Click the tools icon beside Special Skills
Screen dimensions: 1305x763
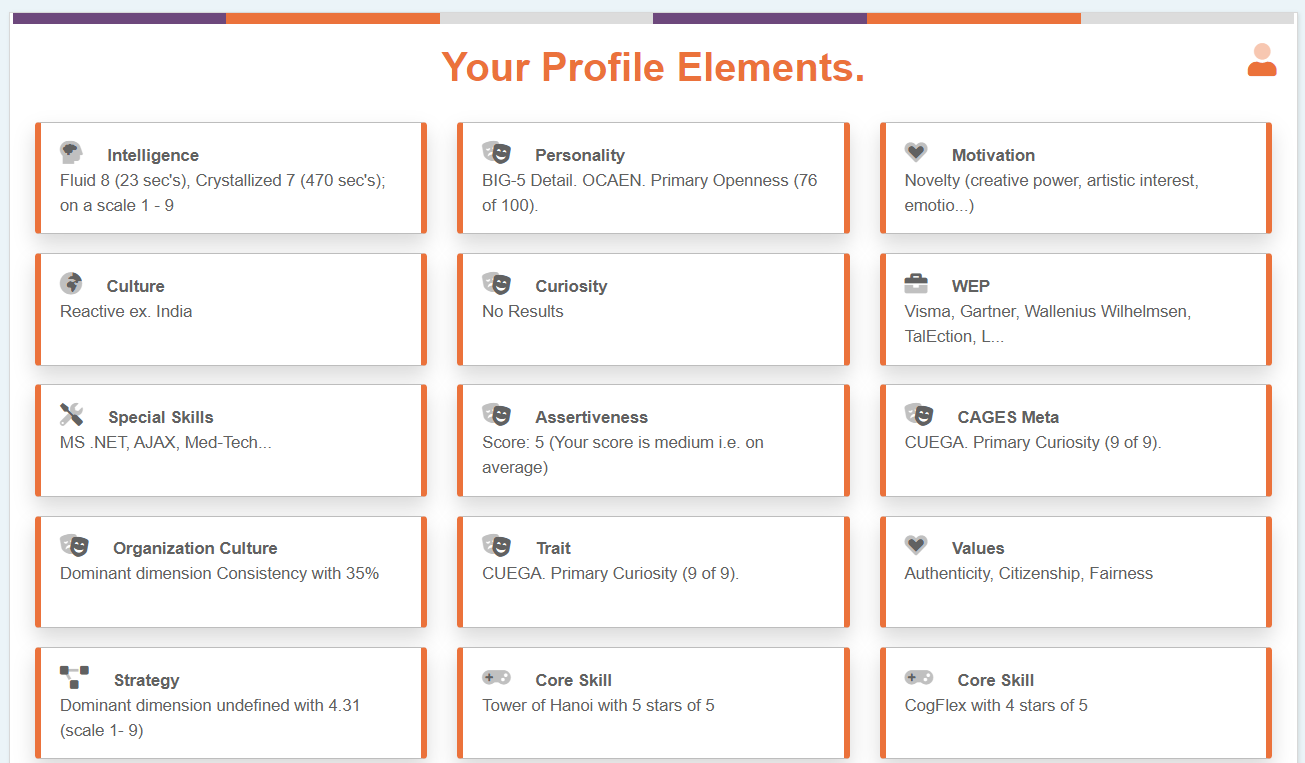point(71,414)
